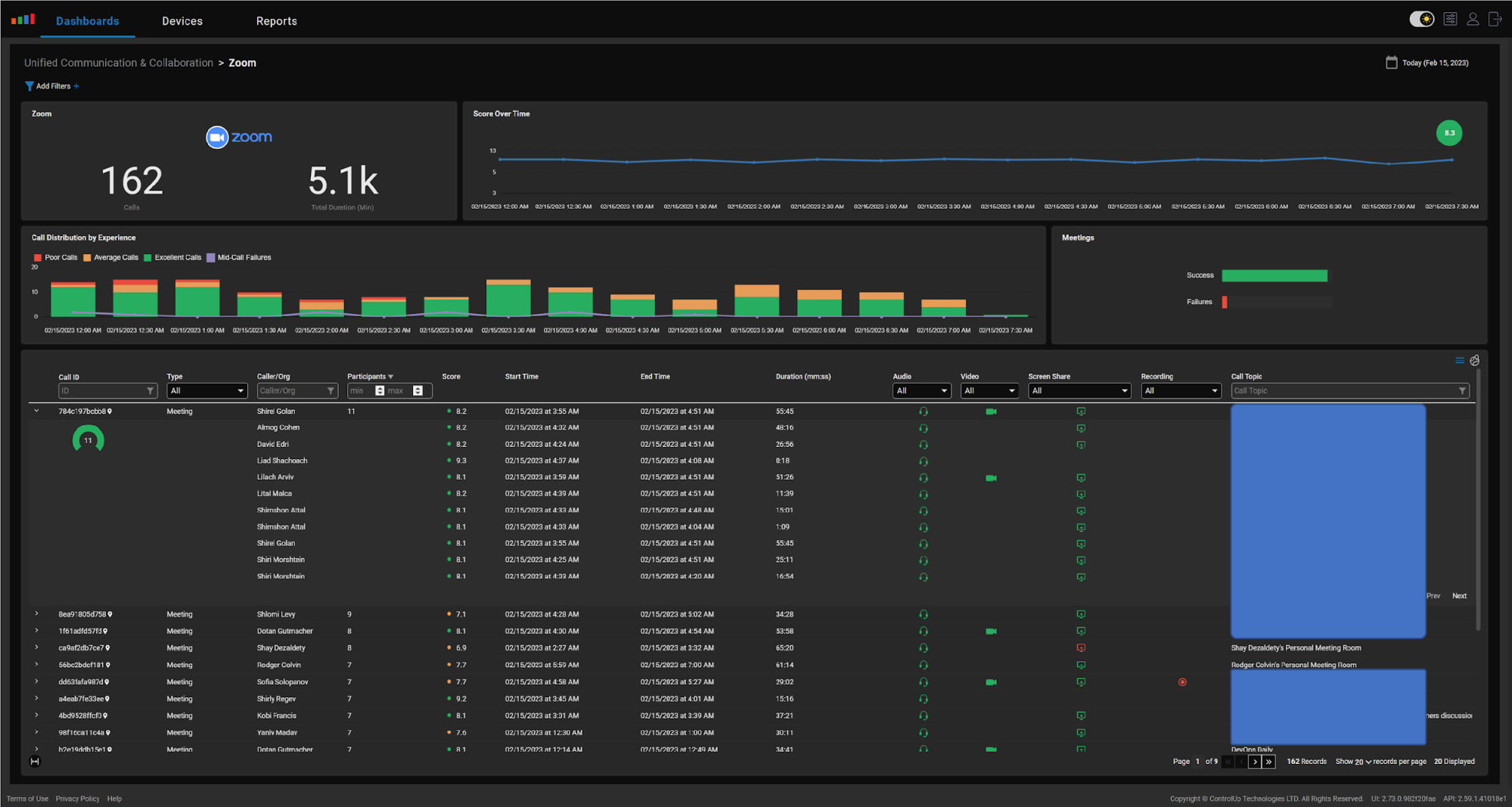Click the Excellent Calls green legend swatch
This screenshot has width=1512, height=807.
147,258
